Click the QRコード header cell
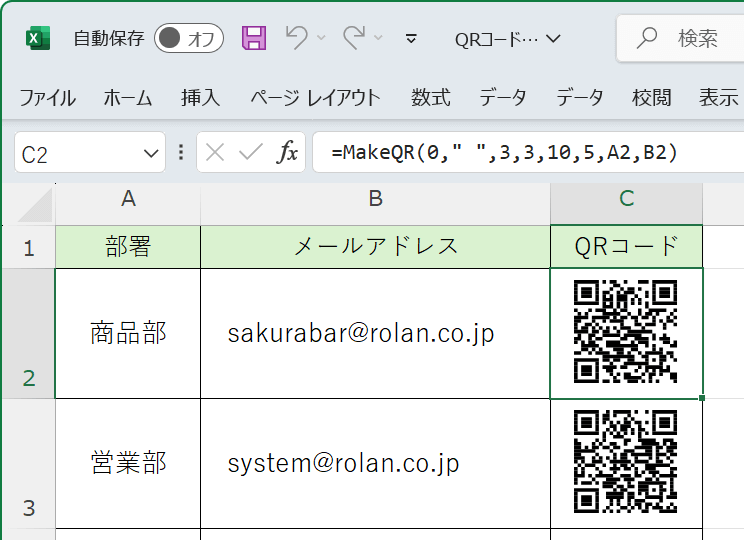The image size is (744, 540). point(626,247)
